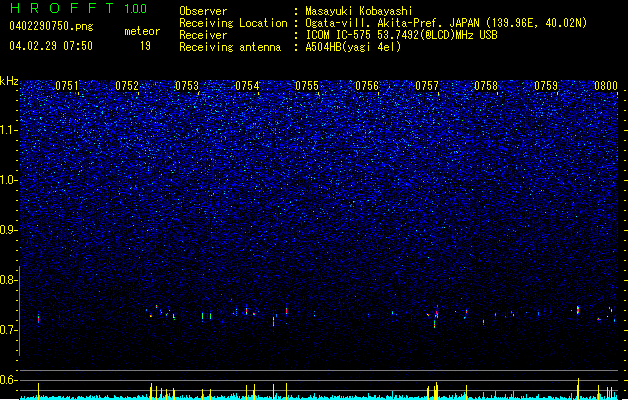Click the 0756 time marker
This screenshot has width=629, height=400.
point(367,86)
